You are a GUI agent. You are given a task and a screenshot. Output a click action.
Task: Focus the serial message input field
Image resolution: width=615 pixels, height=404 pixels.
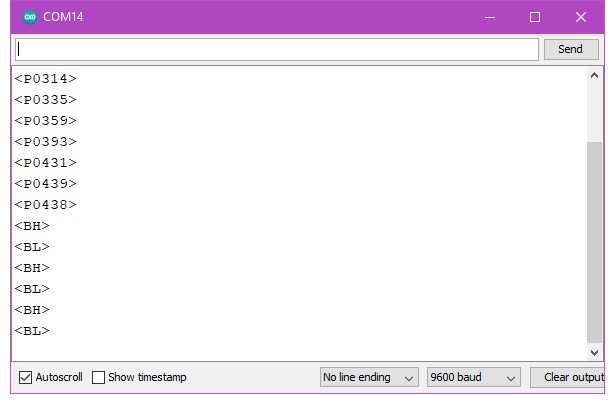pyautogui.click(x=277, y=49)
